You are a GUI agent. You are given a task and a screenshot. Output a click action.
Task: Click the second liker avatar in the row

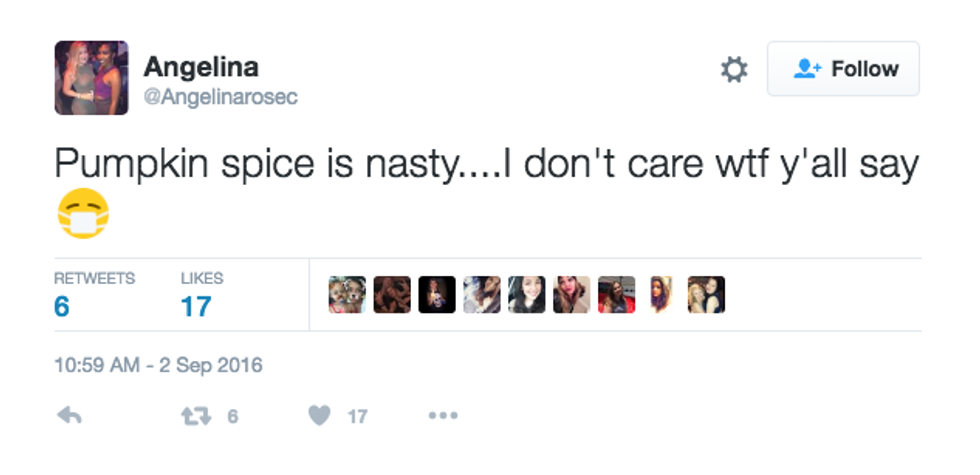pyautogui.click(x=392, y=295)
